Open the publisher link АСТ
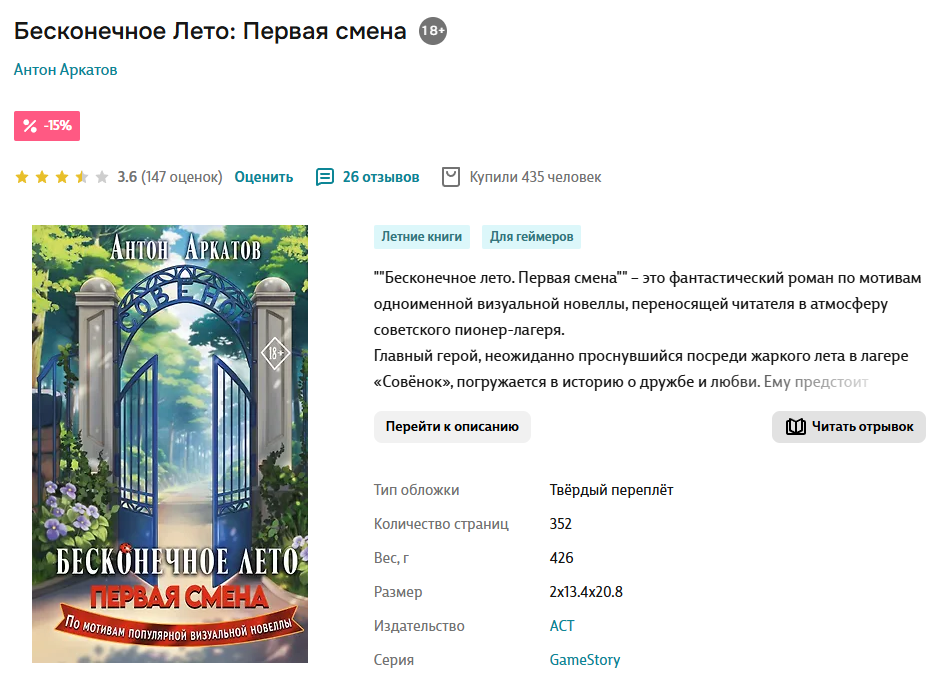952x674 pixels. 562,625
